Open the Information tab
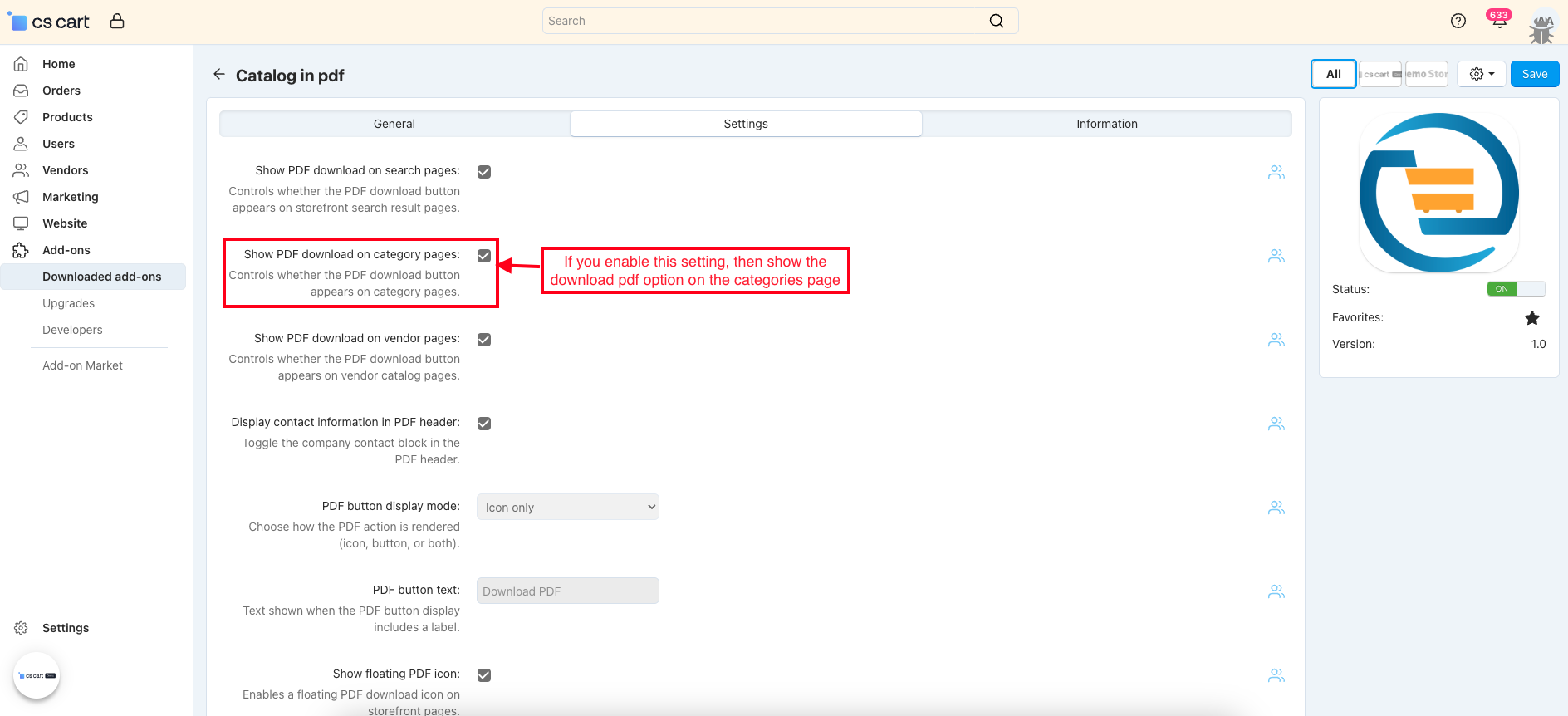This screenshot has width=1568, height=716. pyautogui.click(x=1106, y=124)
